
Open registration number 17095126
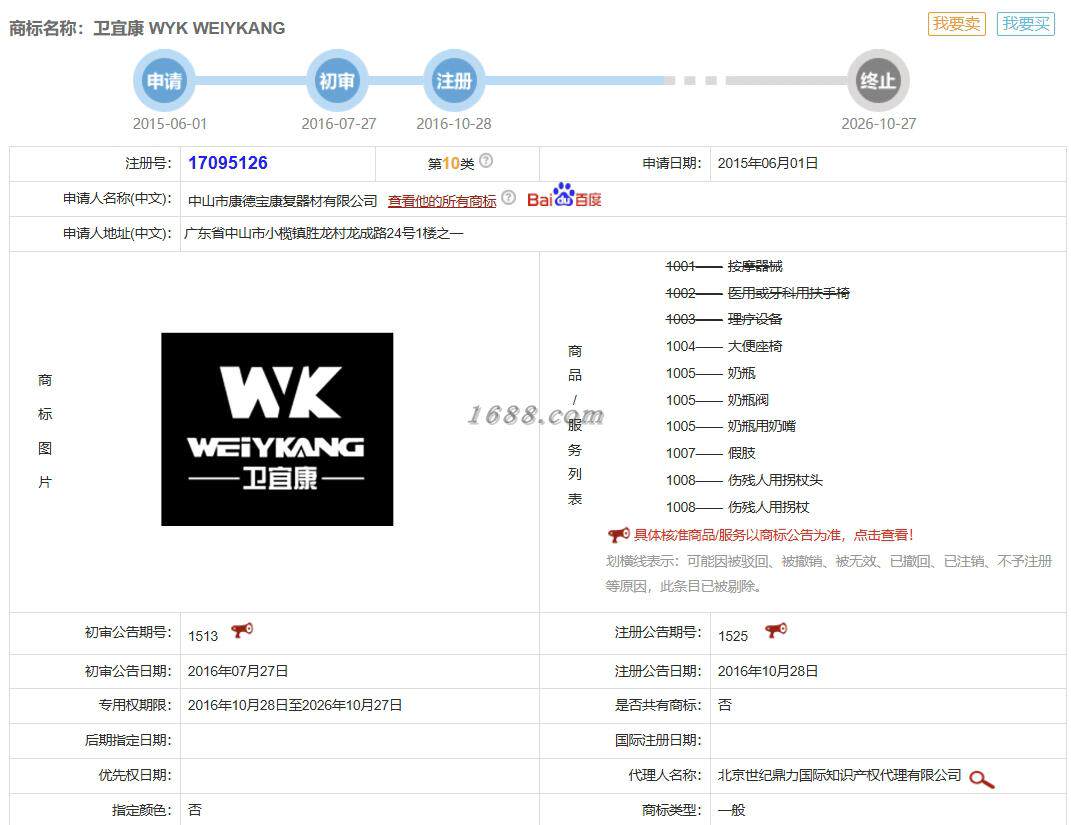(227, 163)
